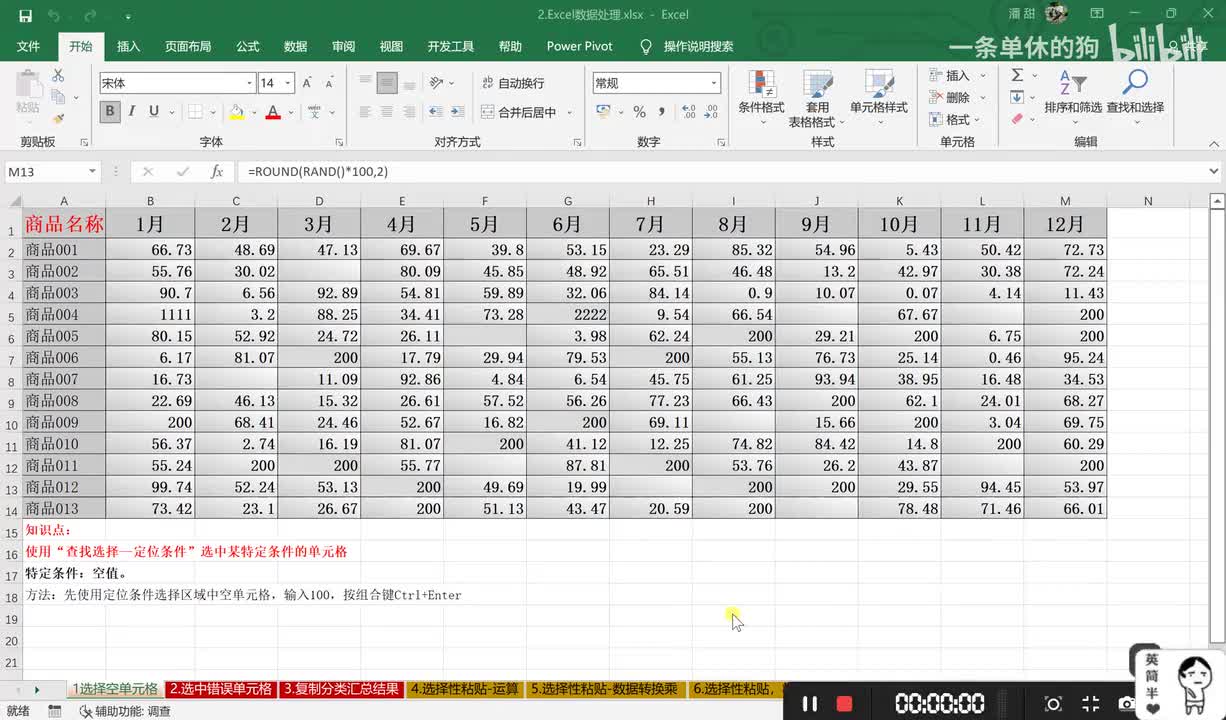The height and width of the screenshot is (720, 1226).
Task: Open sheet tab 3.复制分类汇总结果
Action: tap(342, 689)
